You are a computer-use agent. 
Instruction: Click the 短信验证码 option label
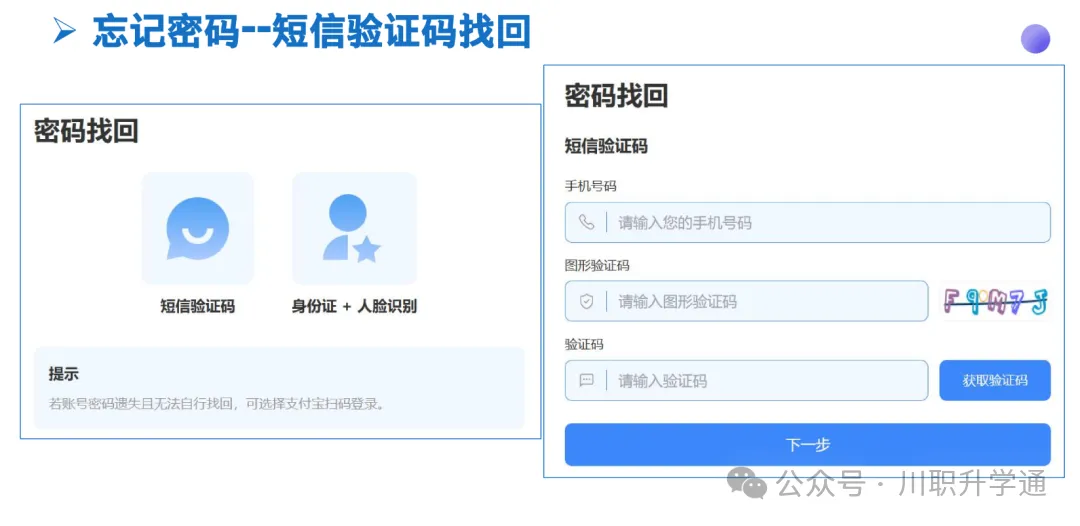(x=198, y=307)
